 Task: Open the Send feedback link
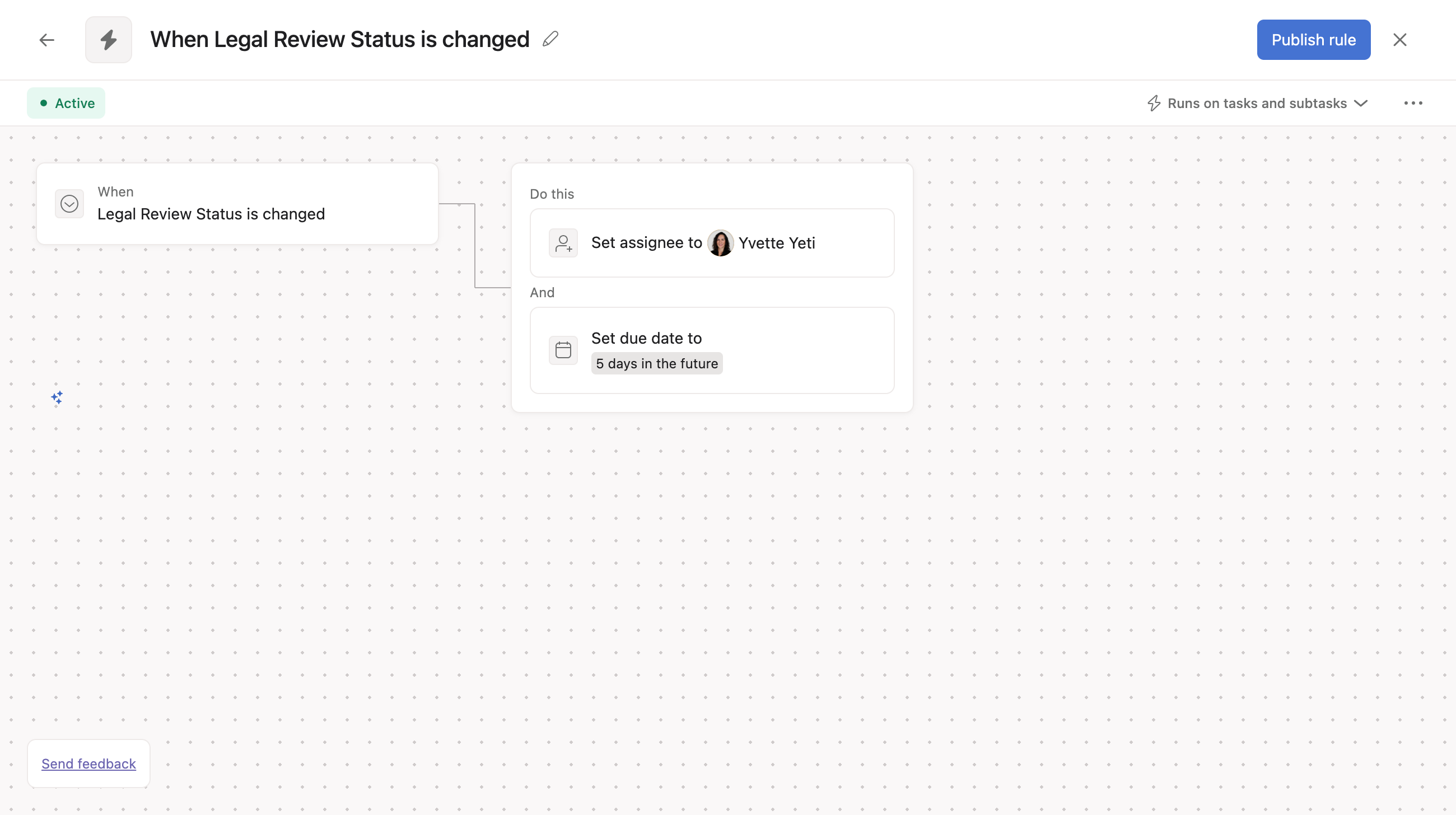click(88, 764)
